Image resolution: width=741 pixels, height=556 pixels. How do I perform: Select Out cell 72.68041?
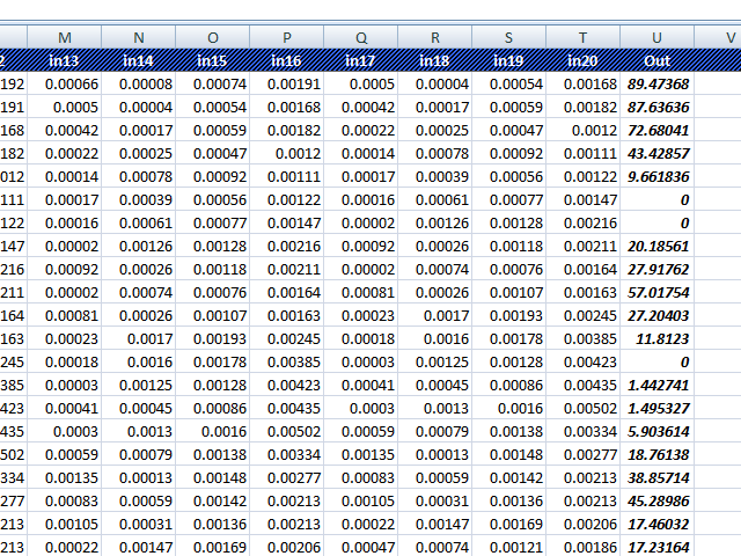[657, 130]
